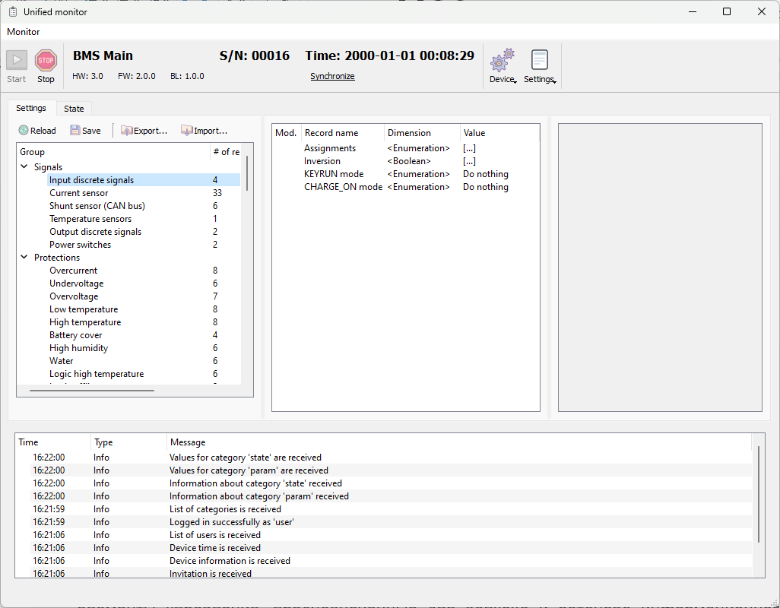The image size is (780, 608).
Task: Click the log Message column header
Action: [x=459, y=442]
